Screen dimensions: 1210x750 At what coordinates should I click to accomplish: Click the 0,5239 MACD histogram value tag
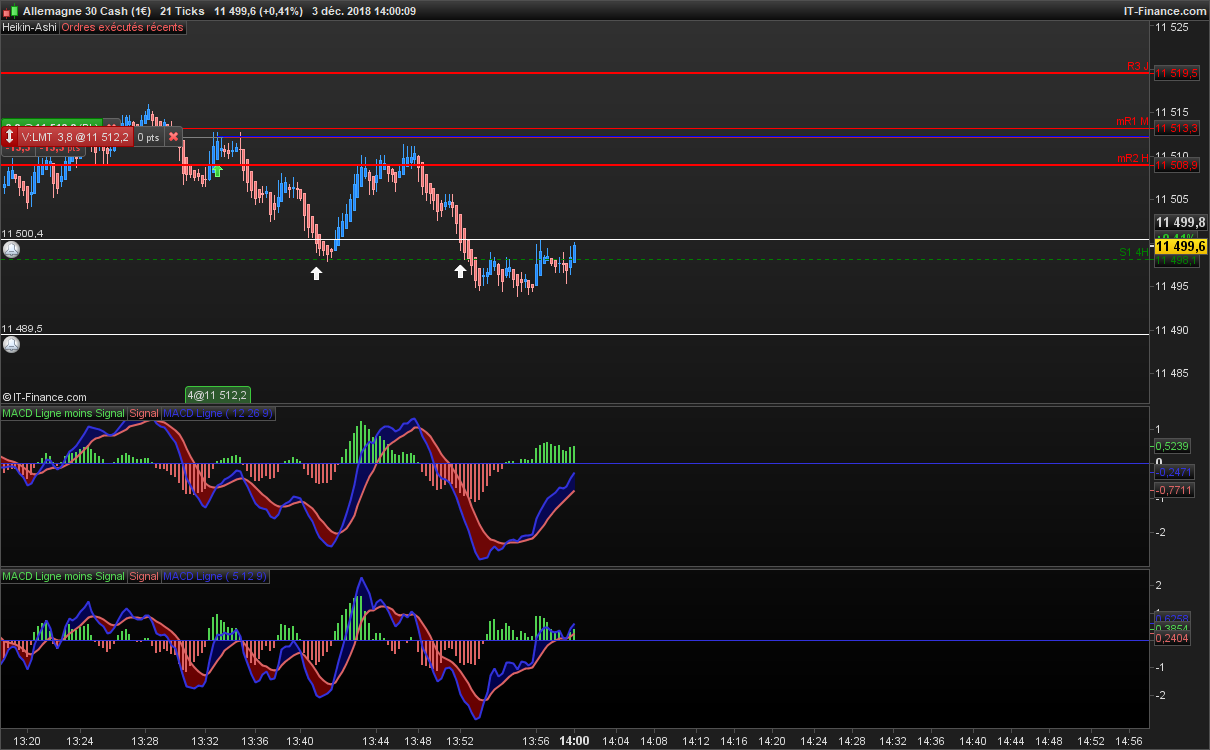click(1172, 446)
